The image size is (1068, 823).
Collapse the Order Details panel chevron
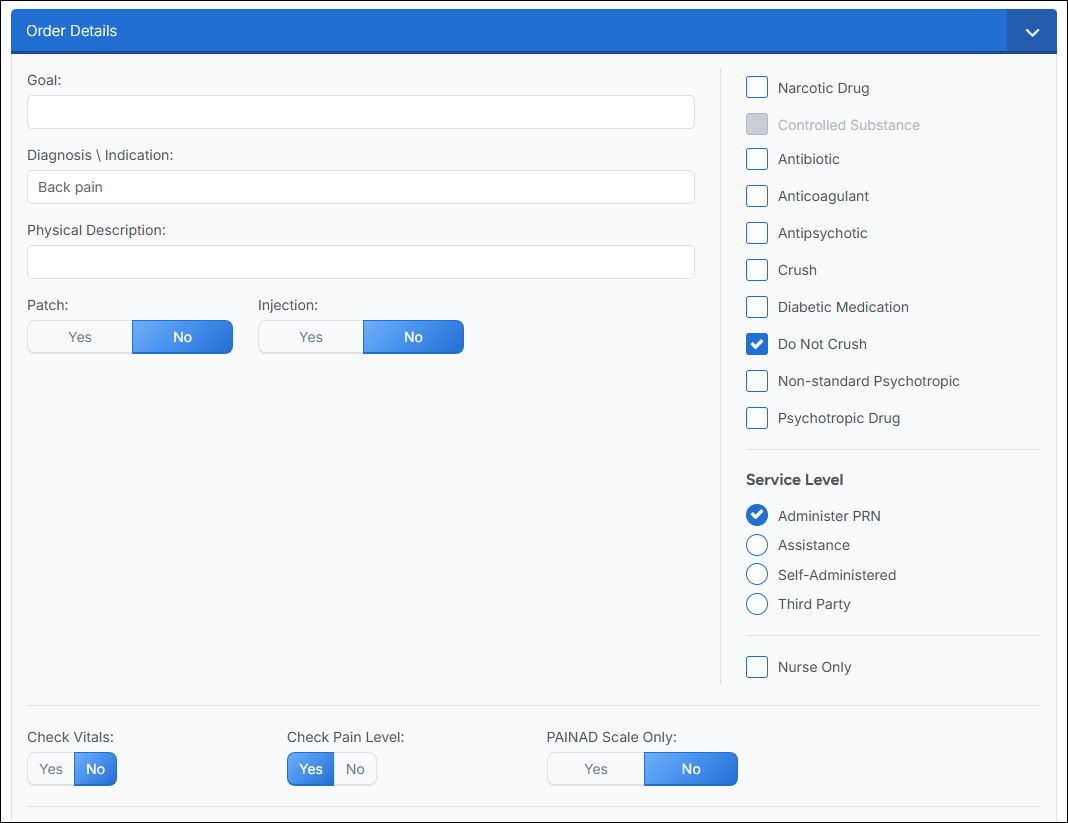(1031, 31)
